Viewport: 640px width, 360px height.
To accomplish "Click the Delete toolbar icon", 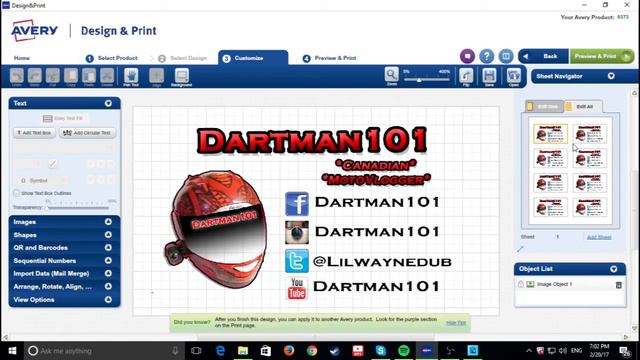I will (107, 76).
